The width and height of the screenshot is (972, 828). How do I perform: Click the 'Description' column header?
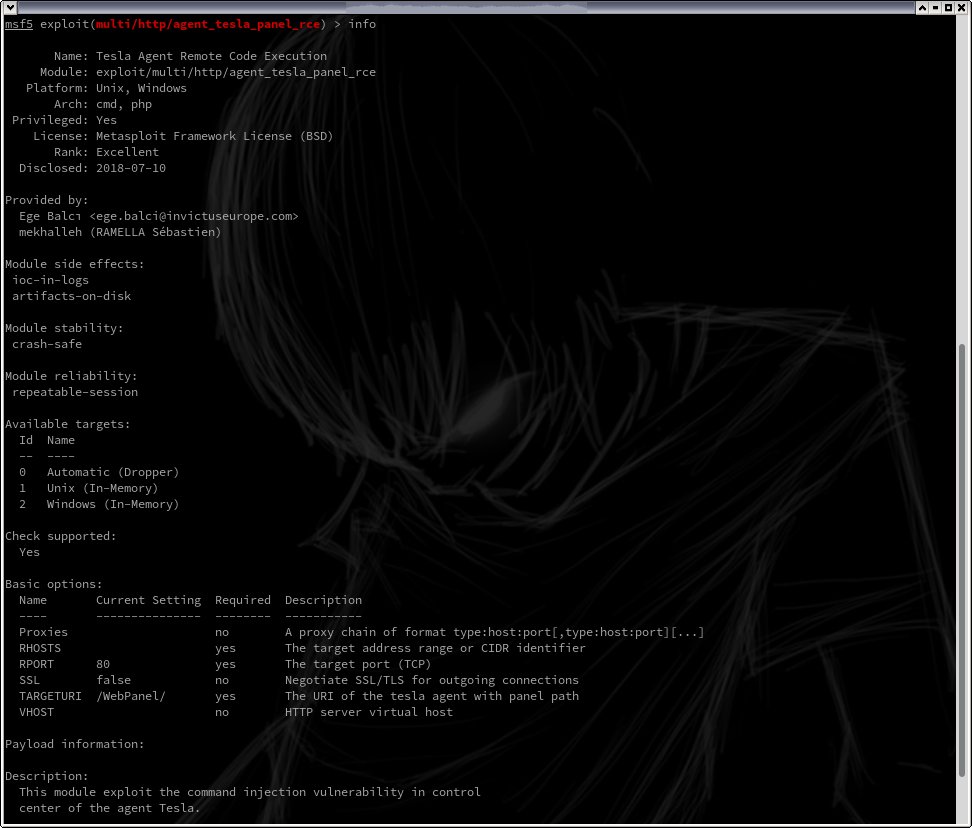tap(324, 600)
